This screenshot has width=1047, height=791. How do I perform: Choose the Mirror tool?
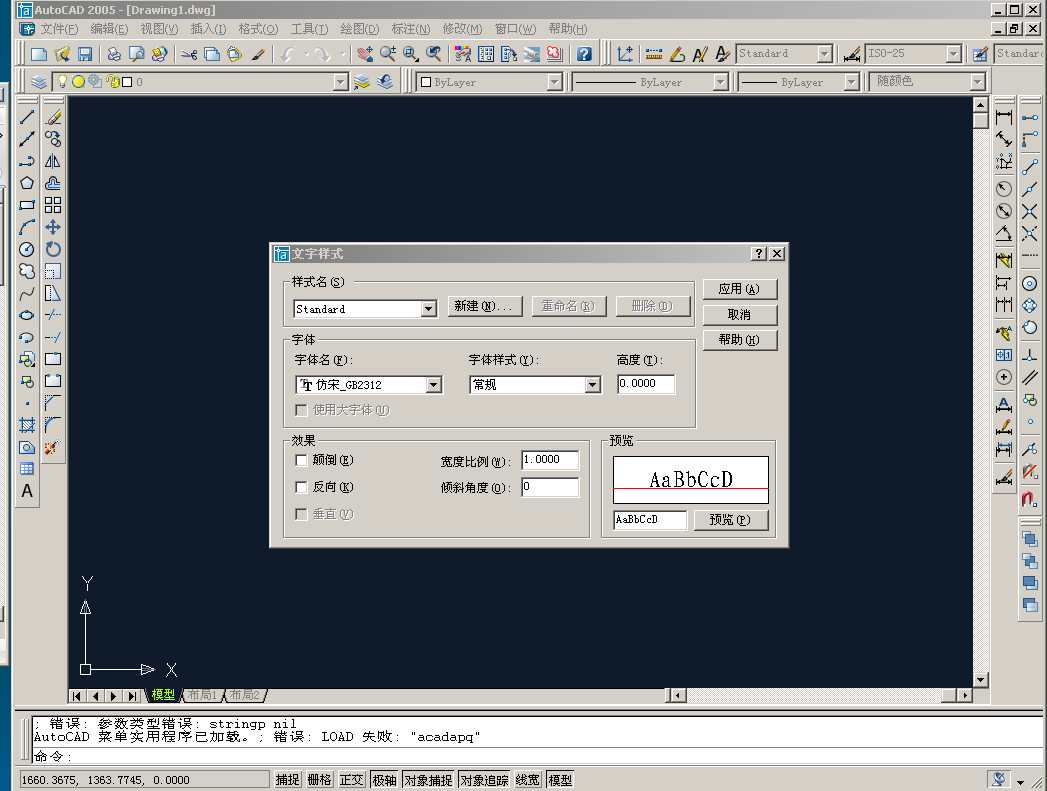[53, 161]
